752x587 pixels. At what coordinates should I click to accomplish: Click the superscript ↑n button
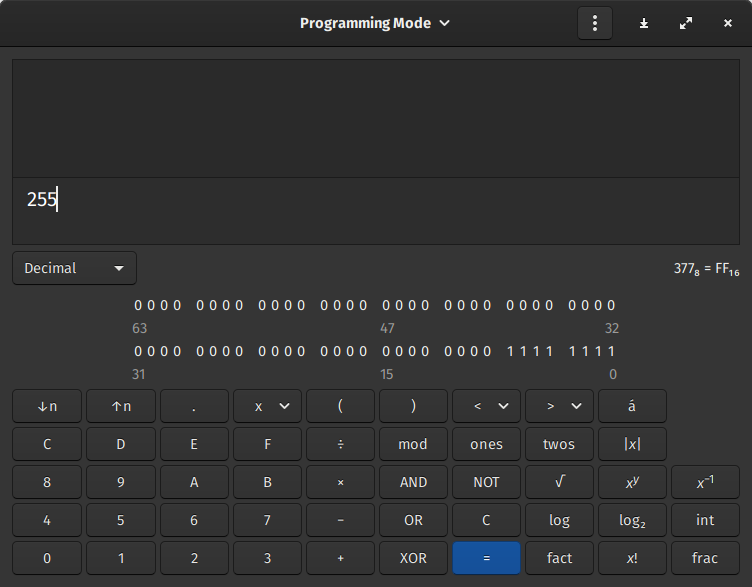coord(121,406)
